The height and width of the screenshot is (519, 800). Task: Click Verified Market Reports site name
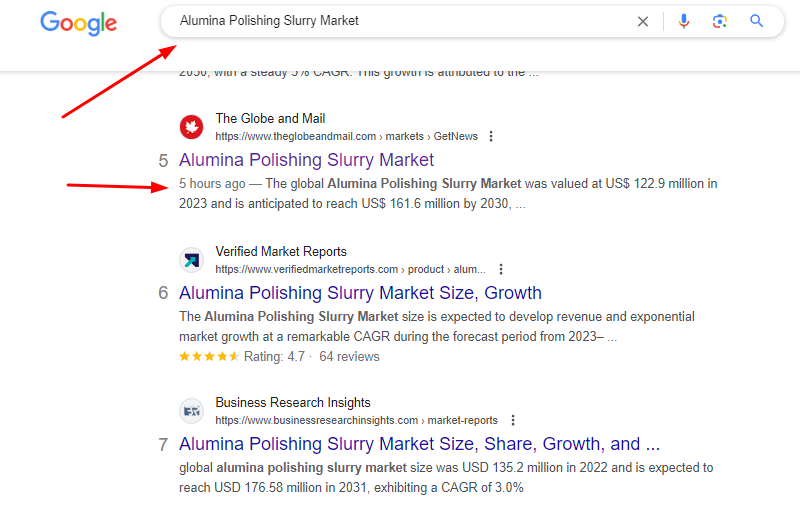[281, 252]
